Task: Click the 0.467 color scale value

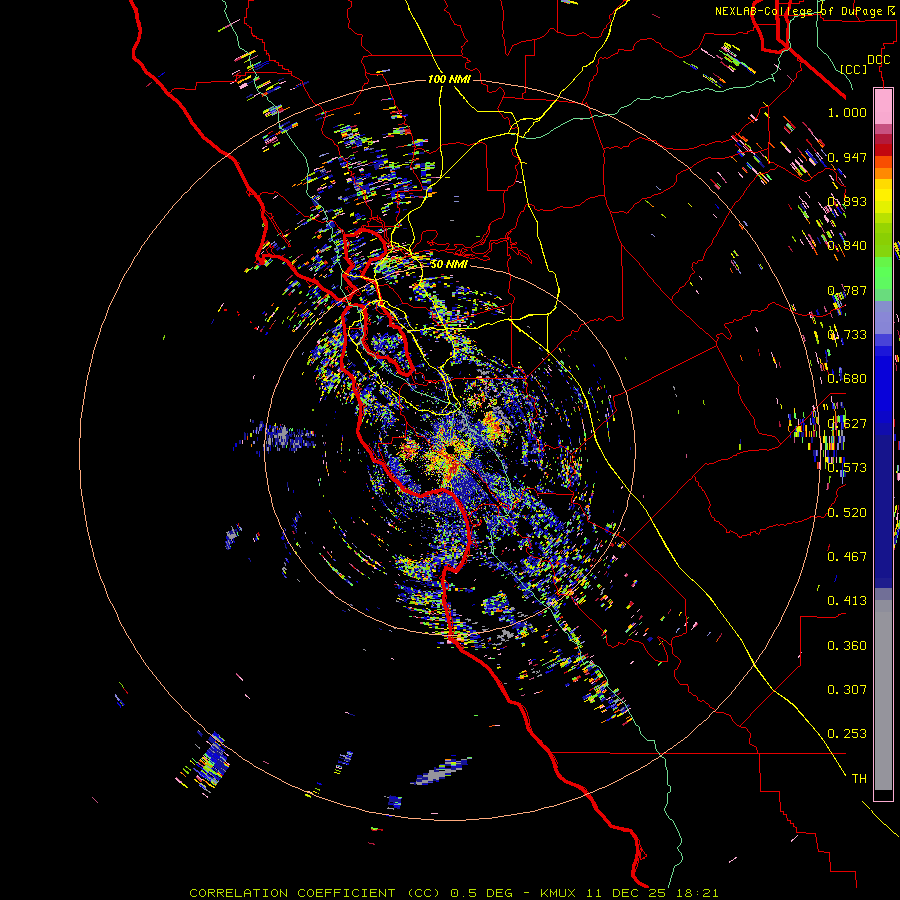Action: pos(847,556)
